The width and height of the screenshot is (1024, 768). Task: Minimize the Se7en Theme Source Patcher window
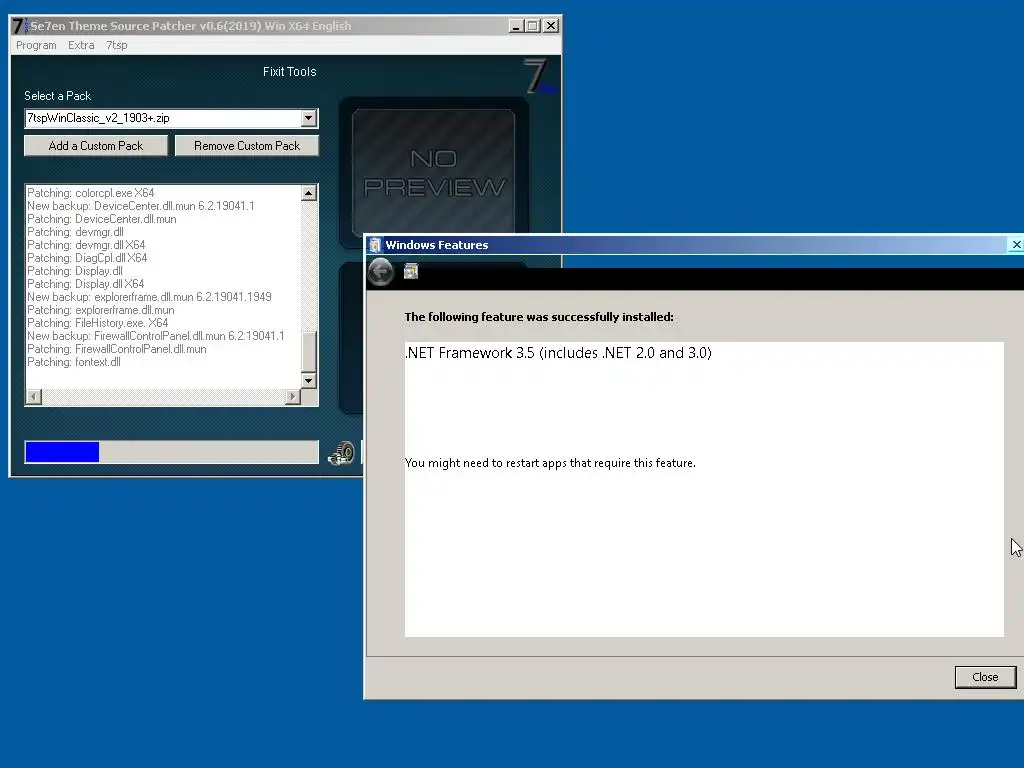[517, 26]
